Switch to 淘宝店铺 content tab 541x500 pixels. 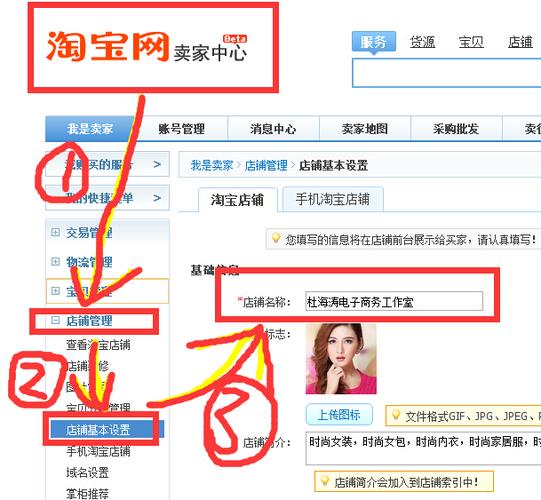coord(237,200)
